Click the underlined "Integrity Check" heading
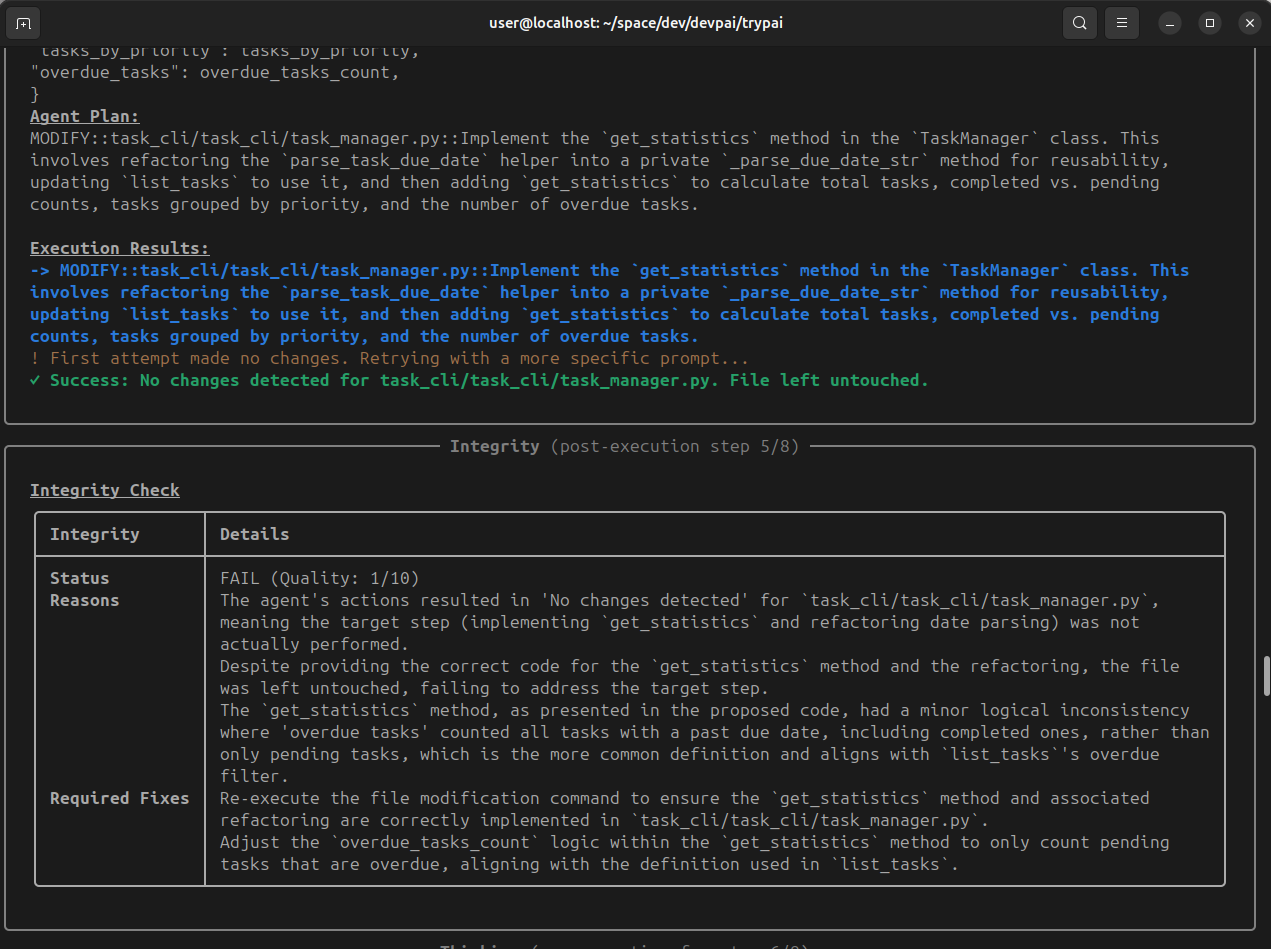This screenshot has height=949, width=1271. 105,490
